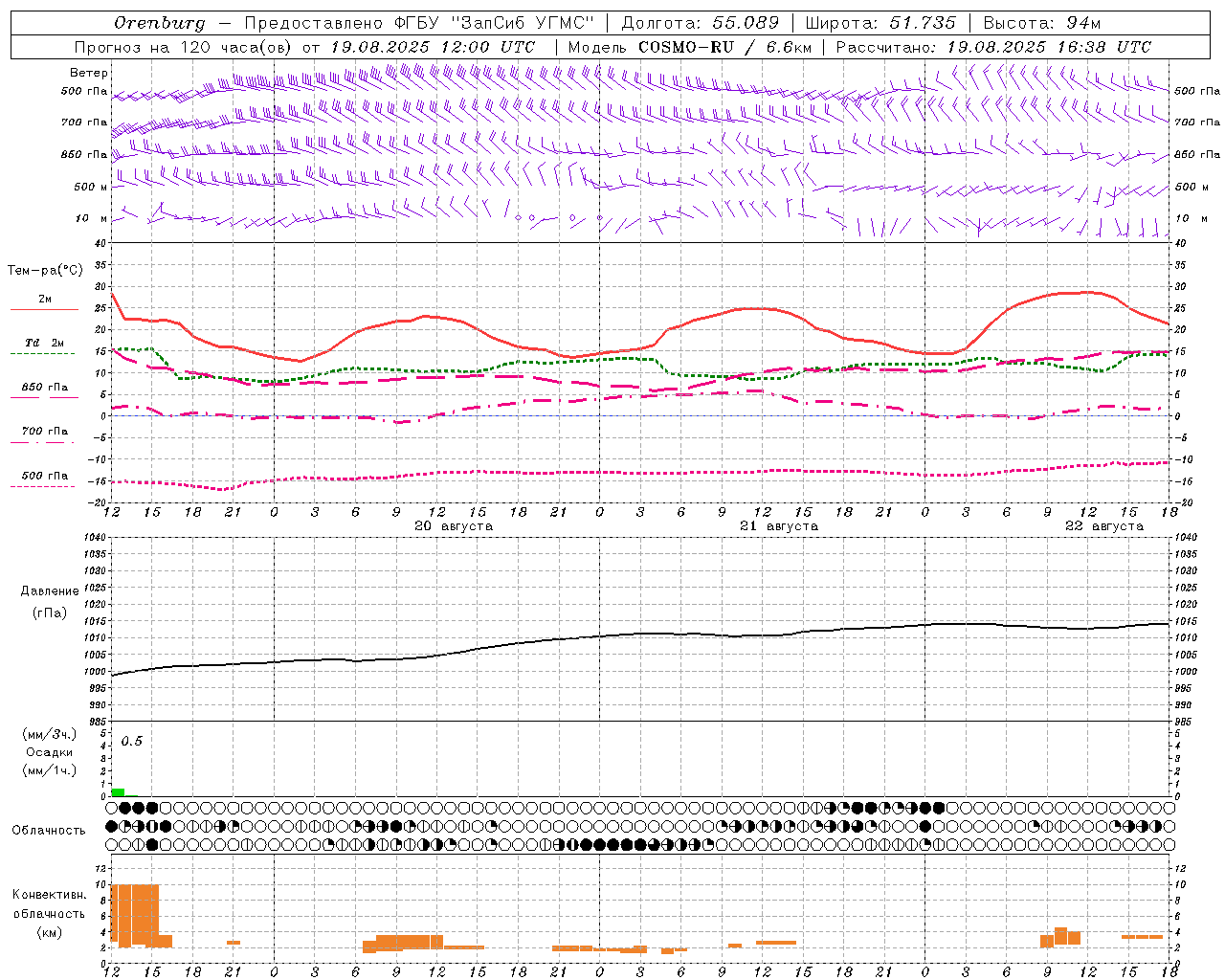
Task: Click "Прогноз на 120 часа(ов)" forecast text
Action: (x=182, y=47)
